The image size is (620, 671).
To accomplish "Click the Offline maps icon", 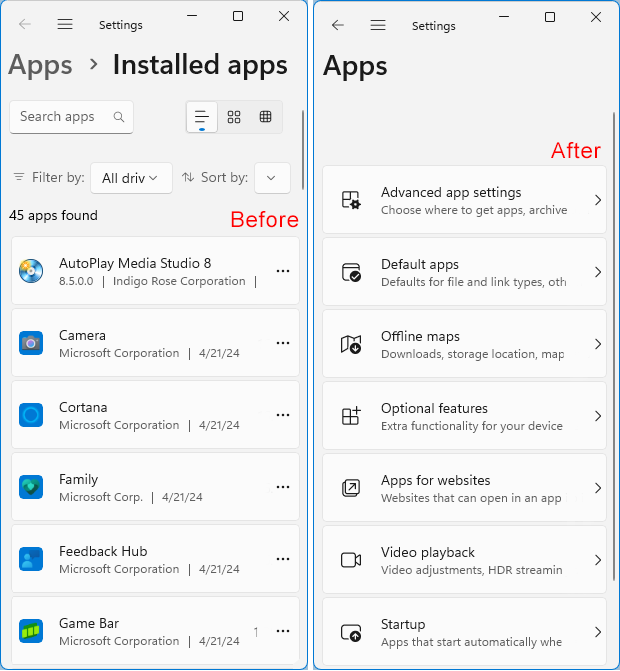I will pyautogui.click(x=351, y=344).
